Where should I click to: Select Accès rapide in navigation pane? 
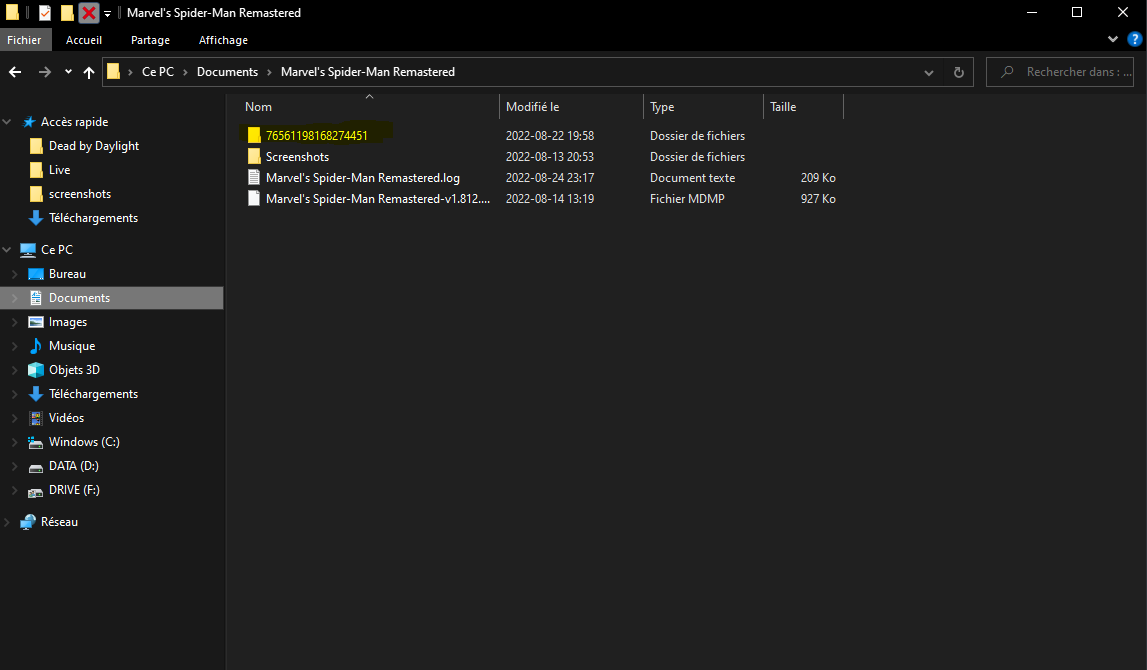[x=75, y=122]
